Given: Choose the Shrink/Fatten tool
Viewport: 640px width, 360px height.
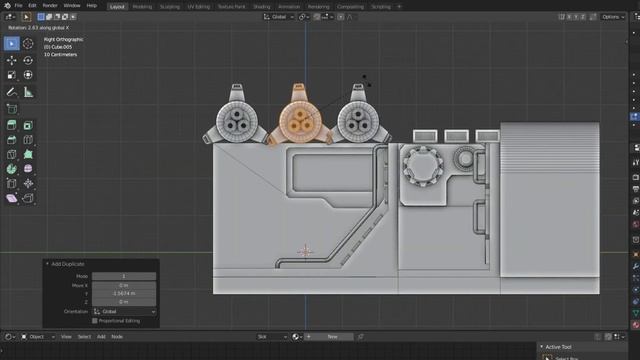Looking at the screenshot, I should pos(28,184).
